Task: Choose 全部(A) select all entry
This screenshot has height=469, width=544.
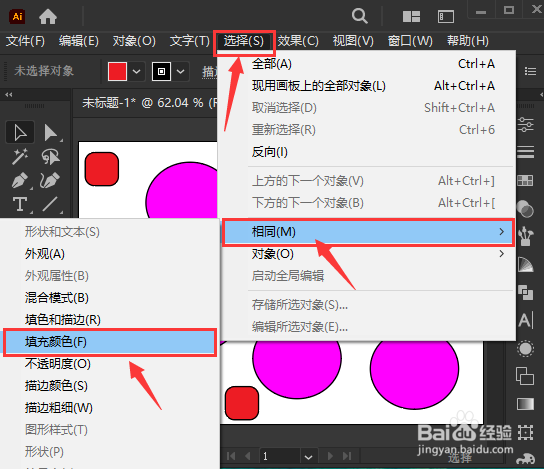Action: tap(368, 64)
